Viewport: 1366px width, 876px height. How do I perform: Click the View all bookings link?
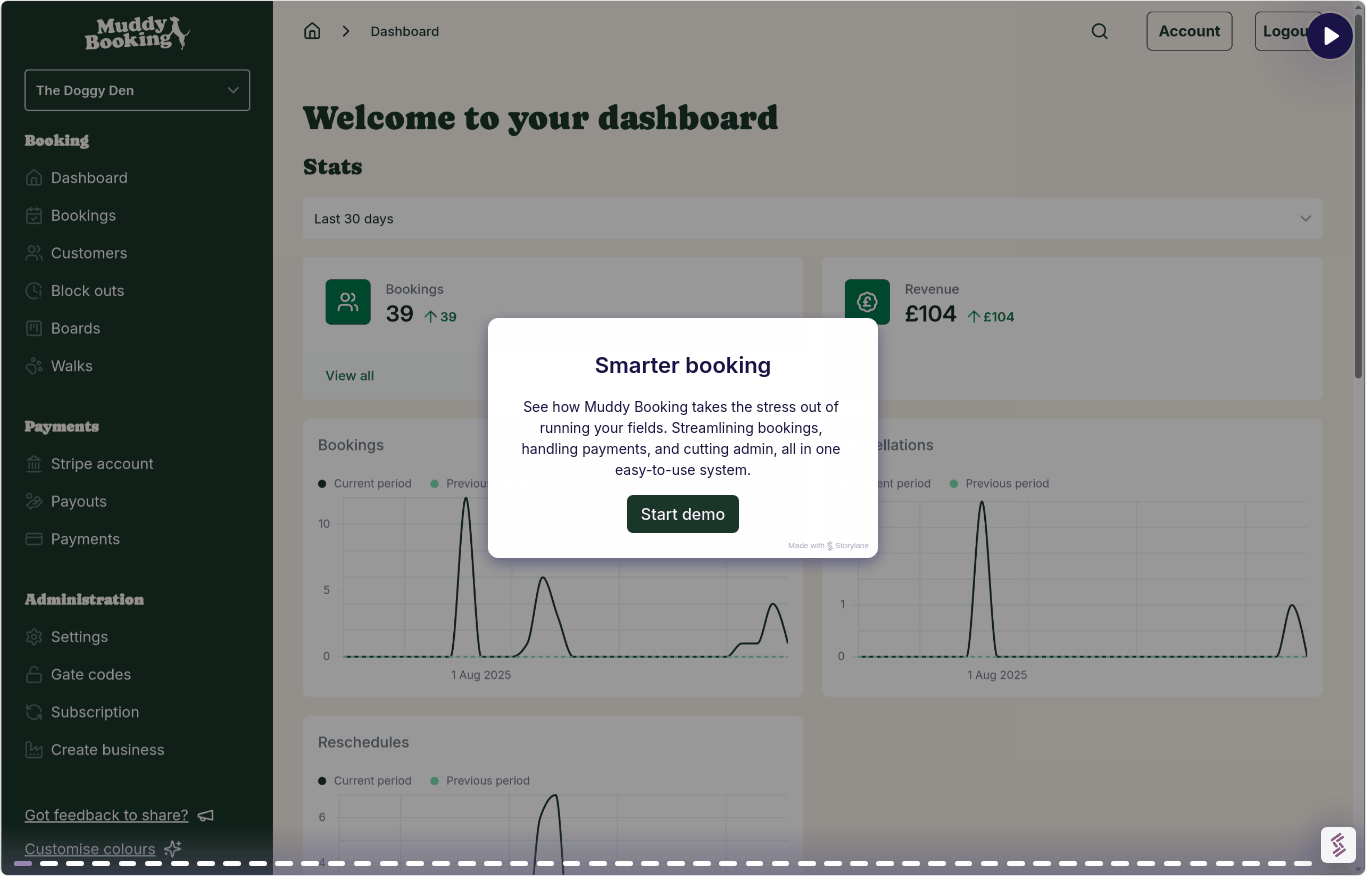point(349,375)
